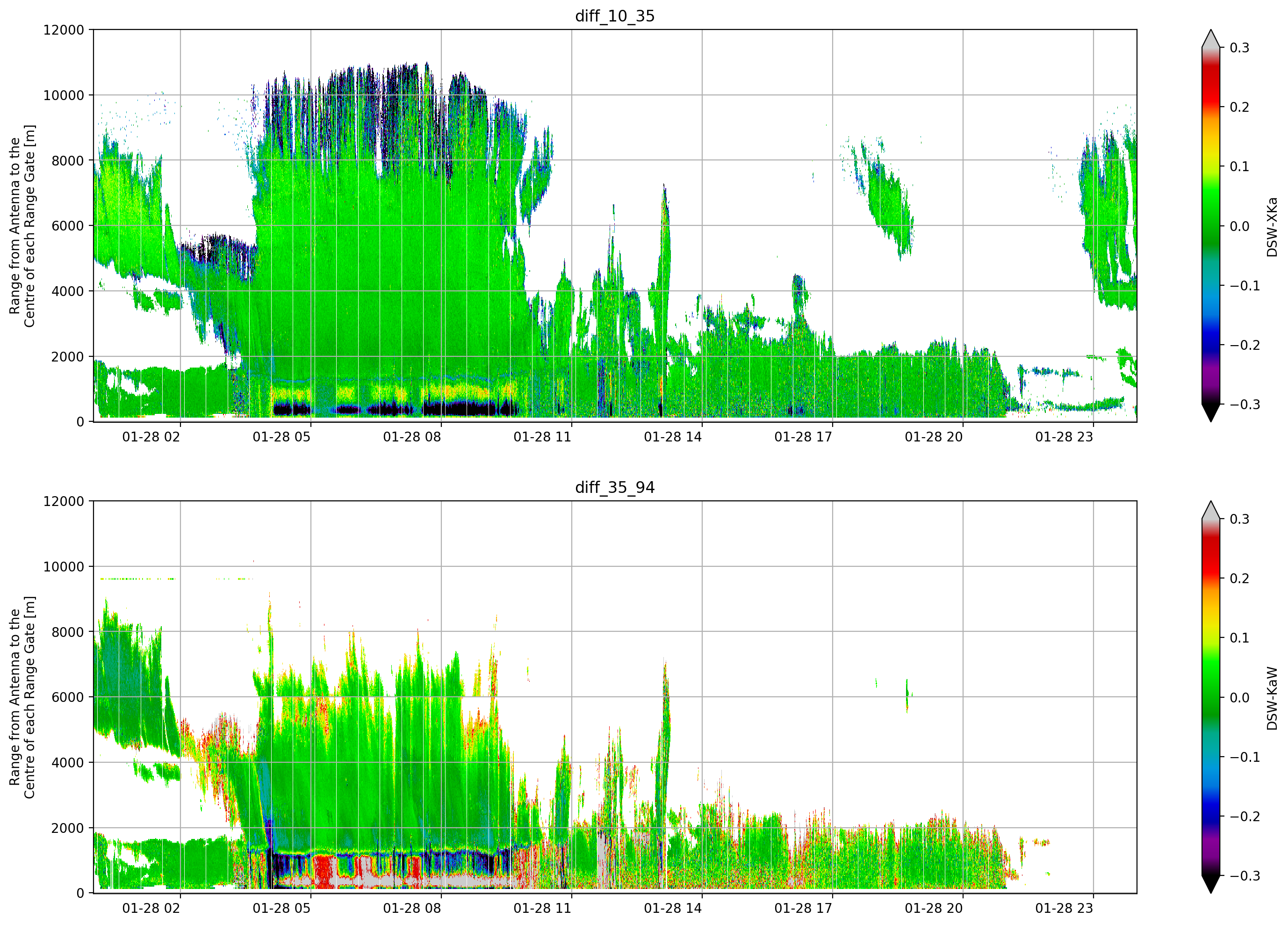Click '01-28 23' tick under diff_35_94 plot
1288x925 pixels.
coord(1064,909)
